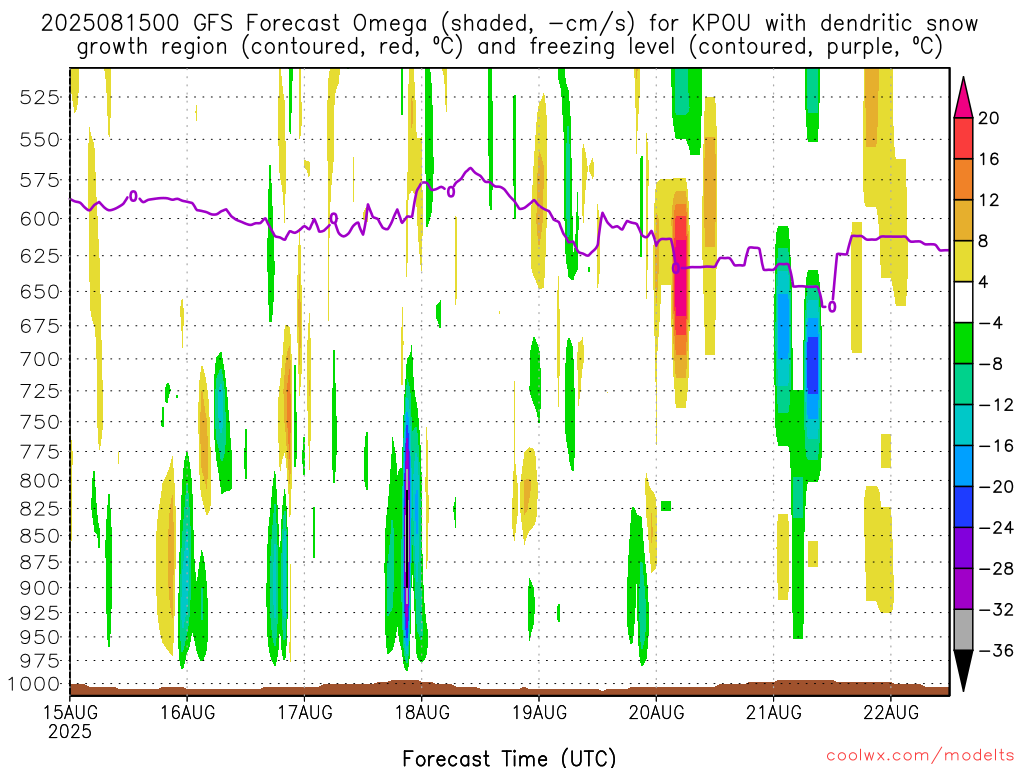Screen dimensions: 1024x768
Task: Click the 750 pressure level label
Action: coord(40,422)
